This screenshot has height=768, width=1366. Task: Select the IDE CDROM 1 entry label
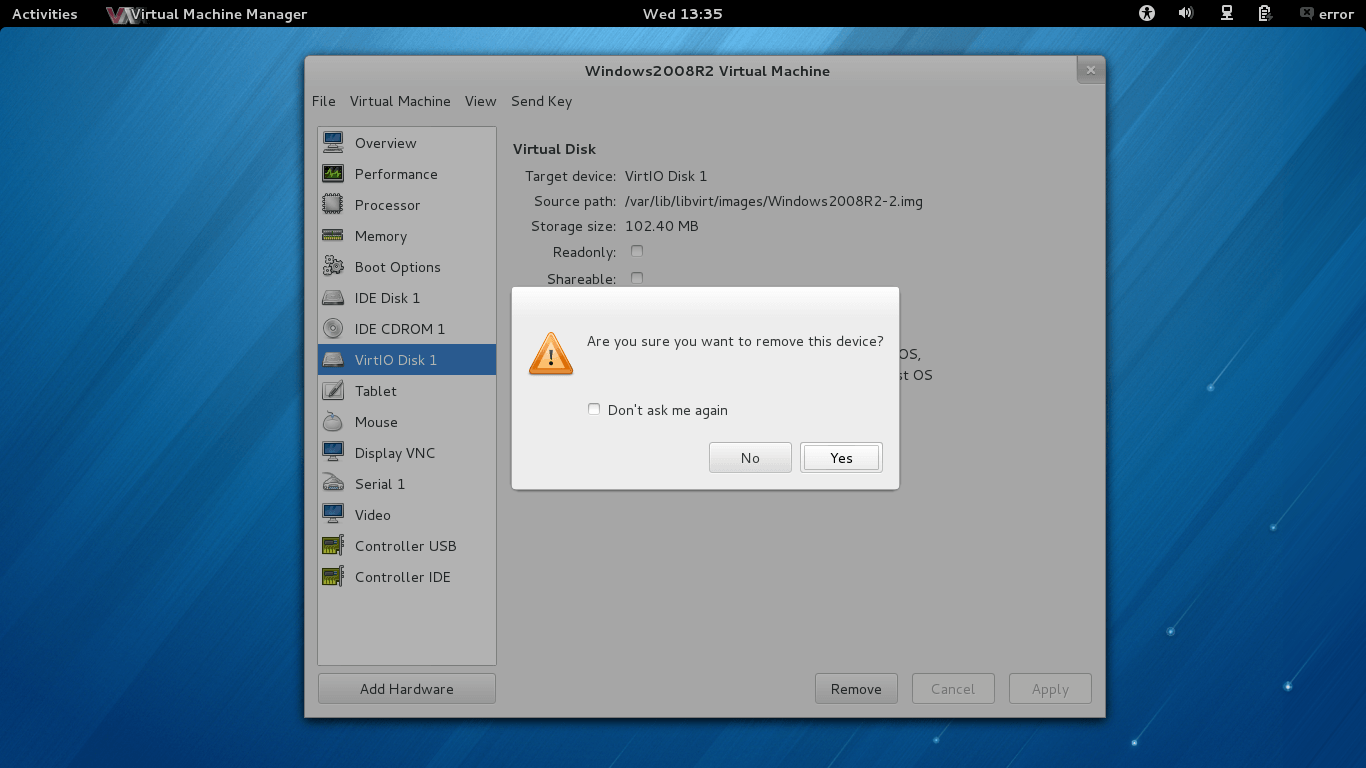(400, 329)
